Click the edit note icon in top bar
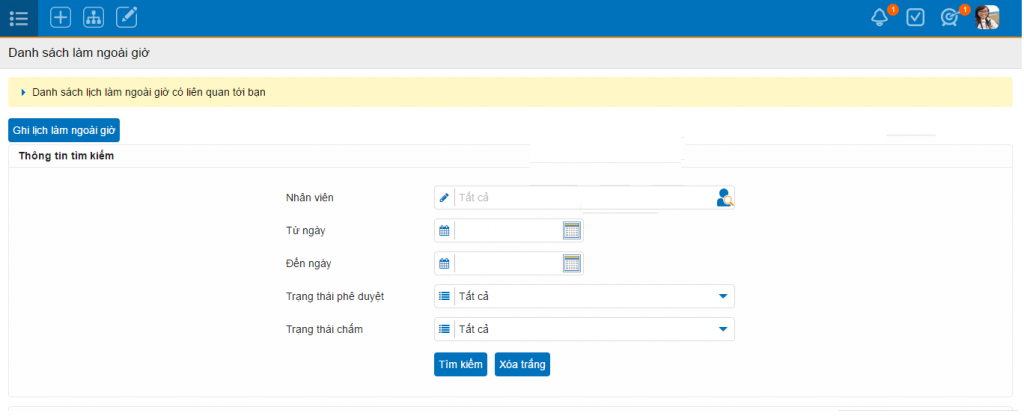Image resolution: width=1024 pixels, height=419 pixels. tap(126, 17)
